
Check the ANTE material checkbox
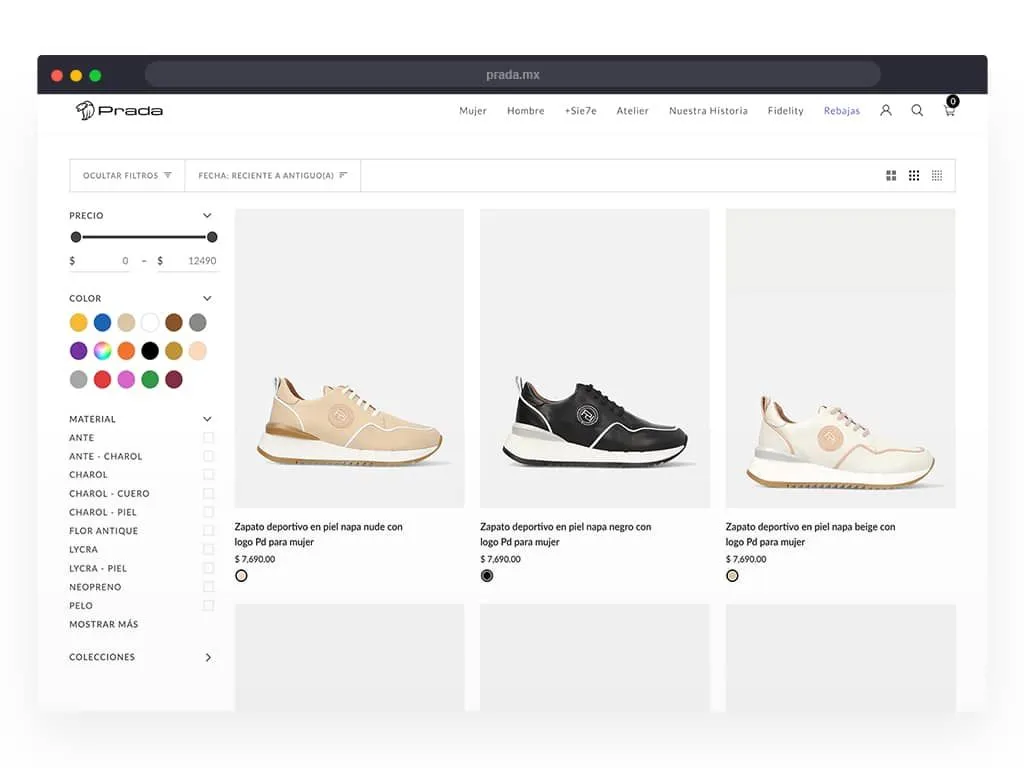pyautogui.click(x=208, y=438)
